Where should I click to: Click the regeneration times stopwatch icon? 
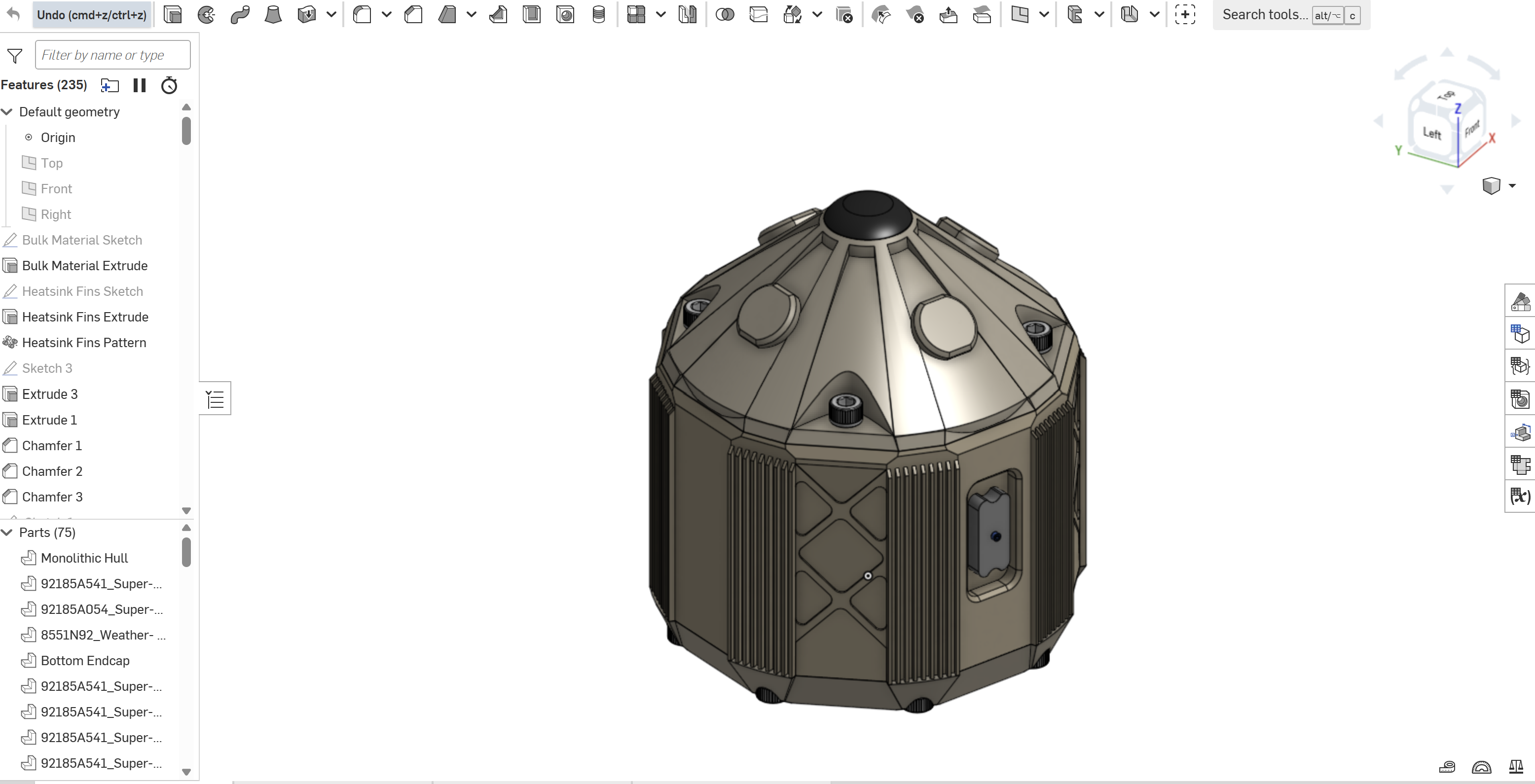[x=169, y=85]
